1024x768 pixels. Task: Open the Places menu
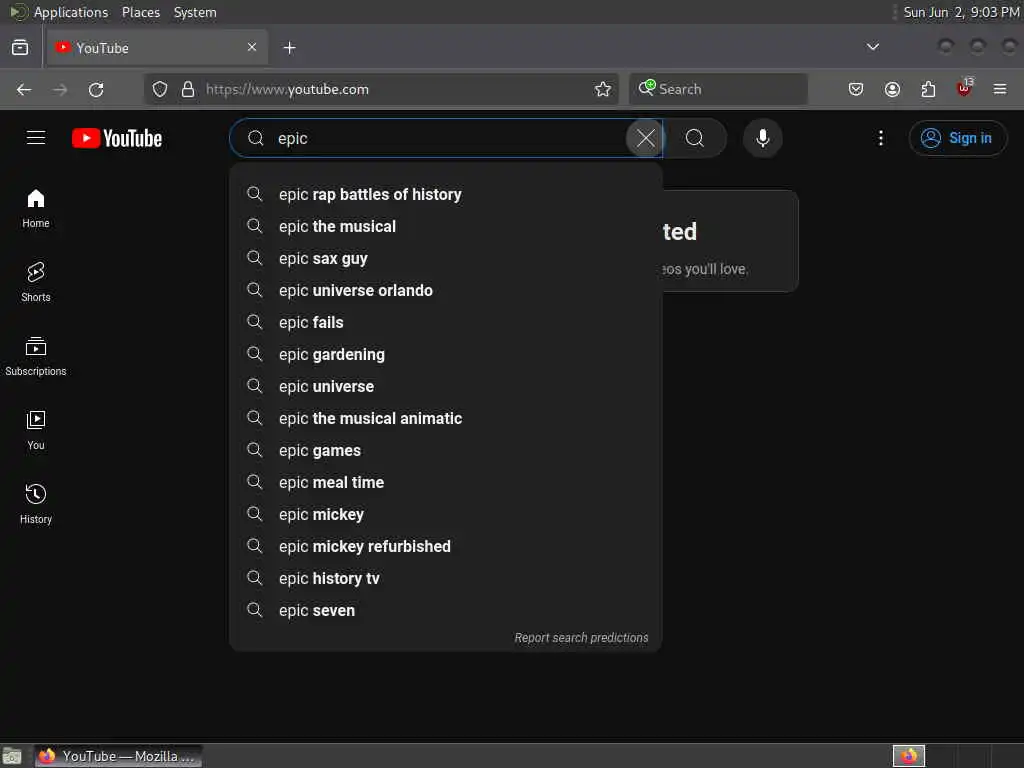(x=141, y=12)
